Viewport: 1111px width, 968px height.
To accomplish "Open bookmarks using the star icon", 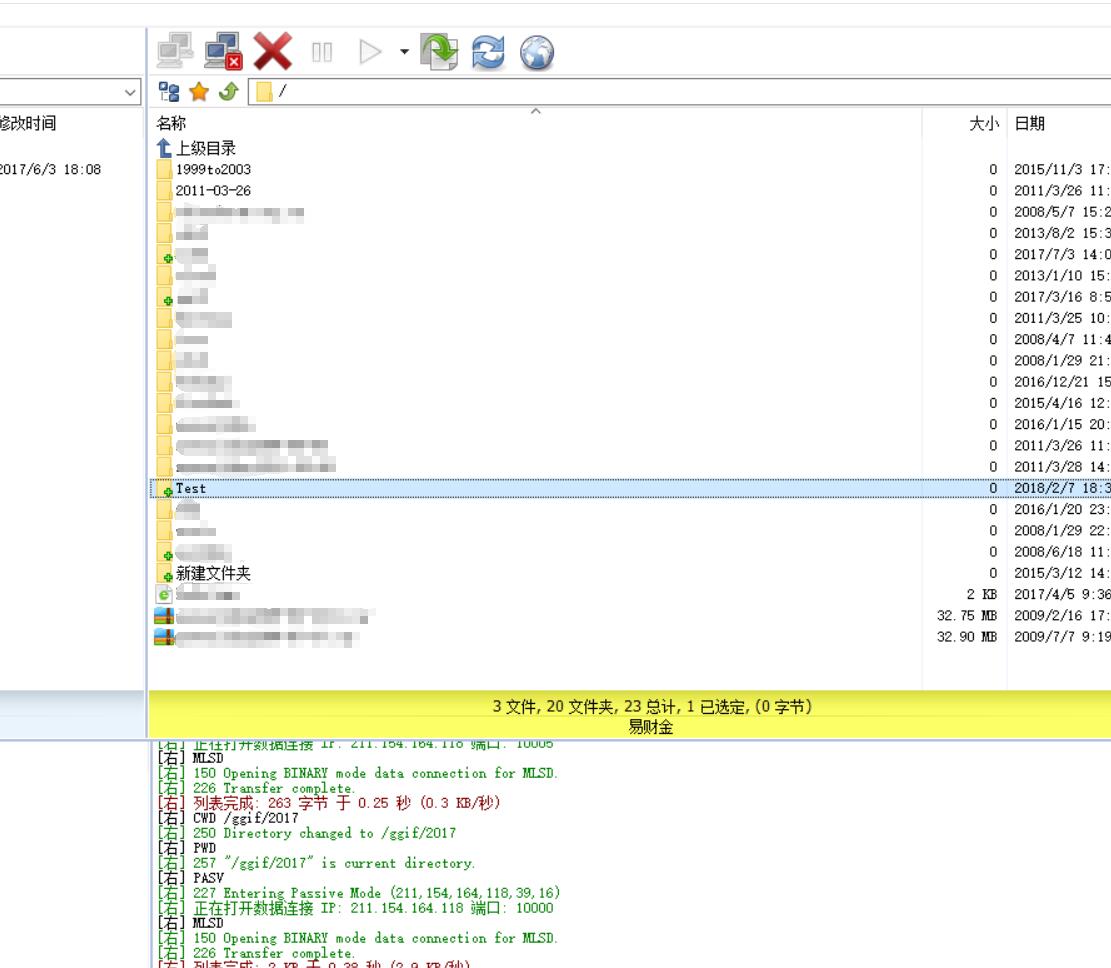I will pyautogui.click(x=199, y=92).
